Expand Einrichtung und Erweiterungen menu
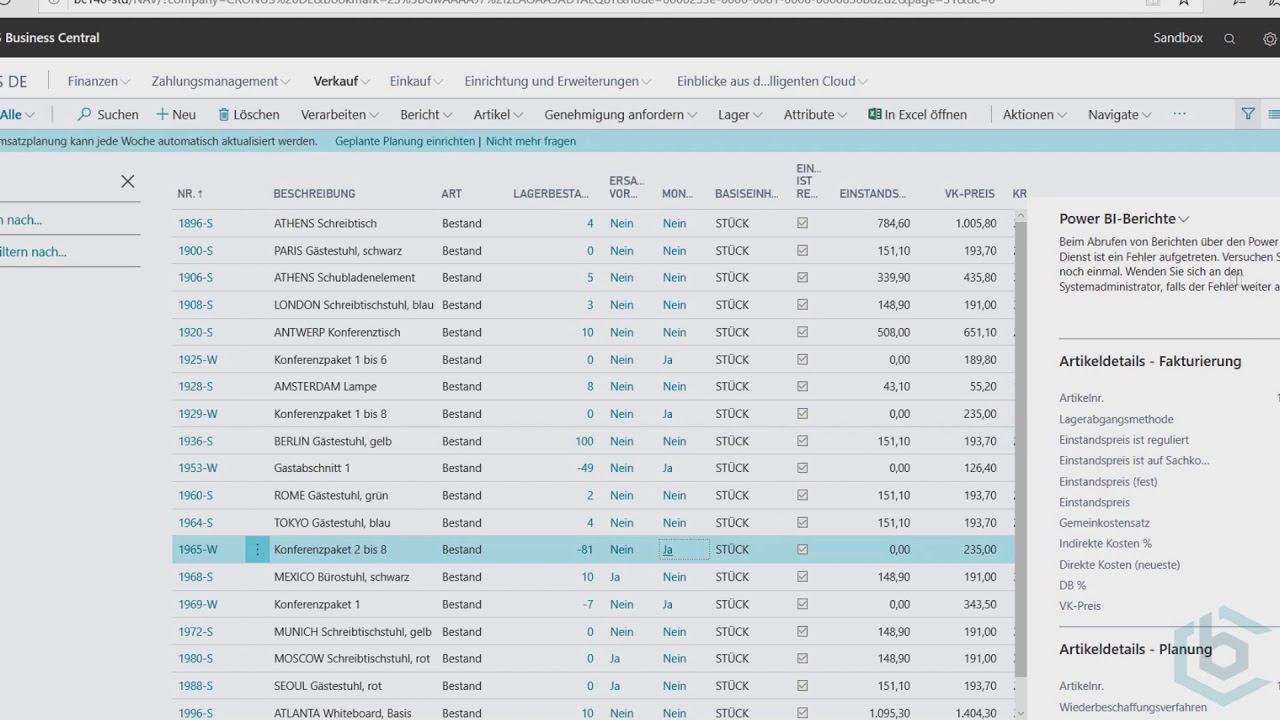 (558, 81)
